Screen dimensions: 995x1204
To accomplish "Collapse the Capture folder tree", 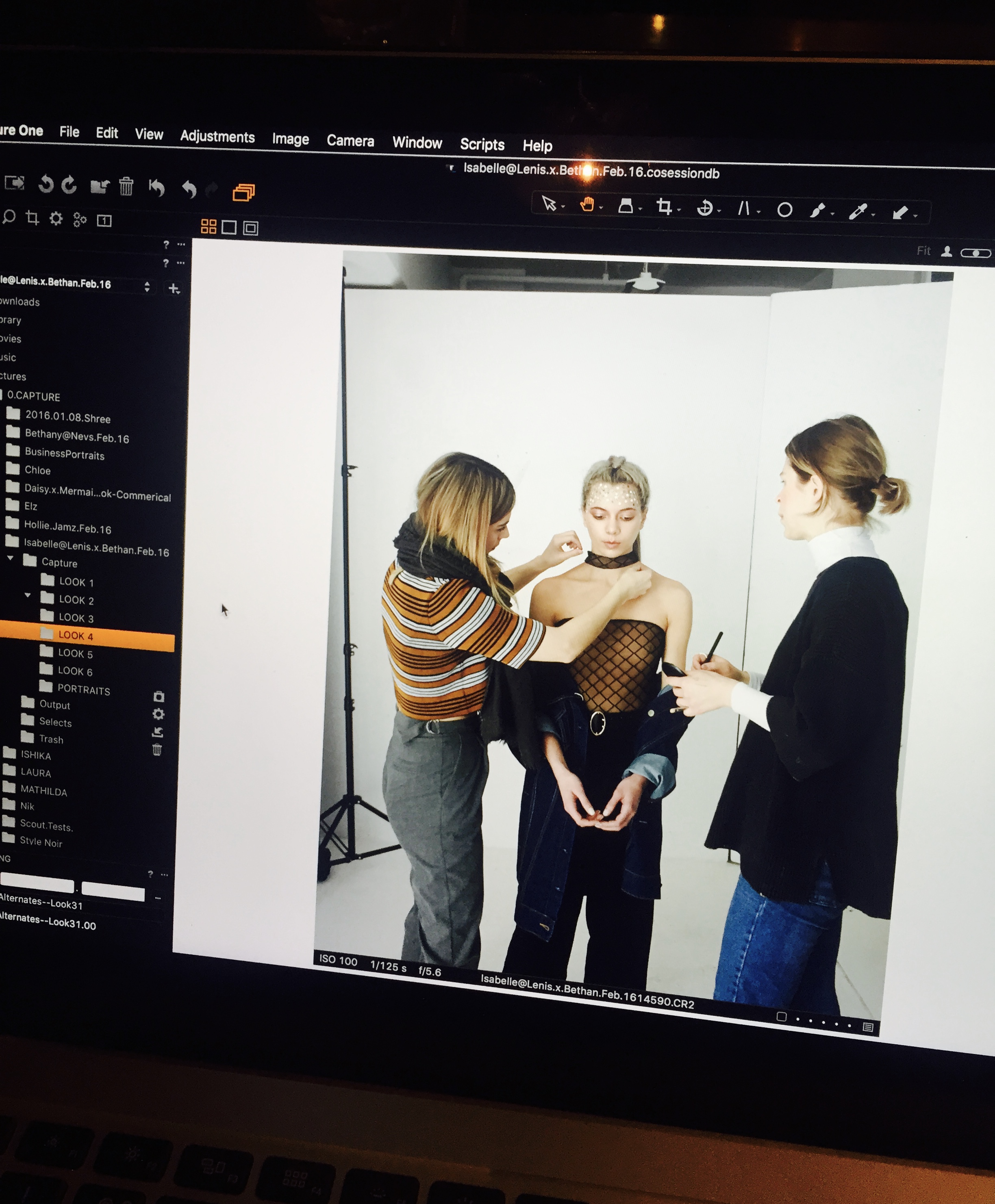I will pos(10,558).
